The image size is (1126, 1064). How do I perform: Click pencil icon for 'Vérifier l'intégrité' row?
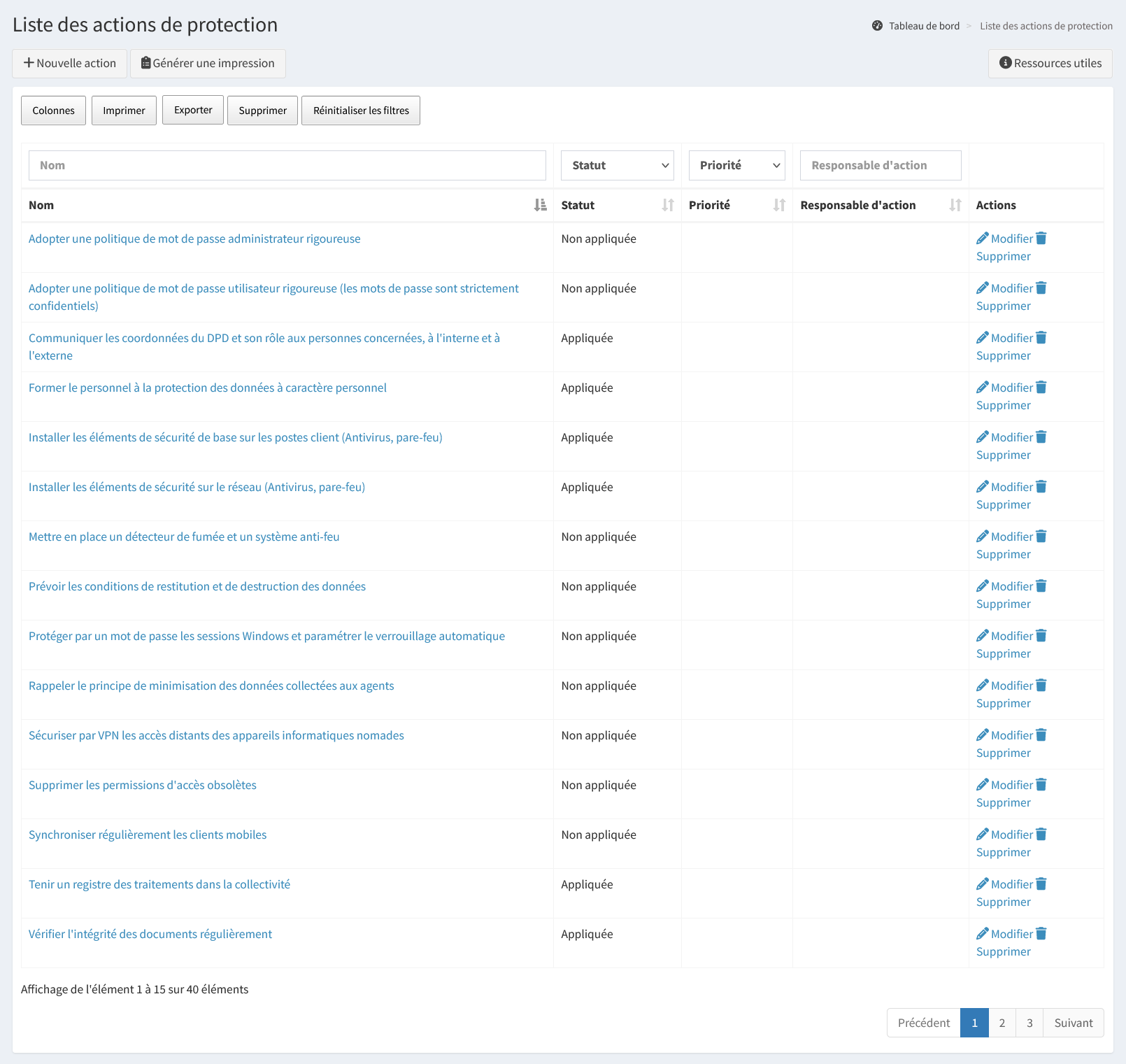[983, 934]
